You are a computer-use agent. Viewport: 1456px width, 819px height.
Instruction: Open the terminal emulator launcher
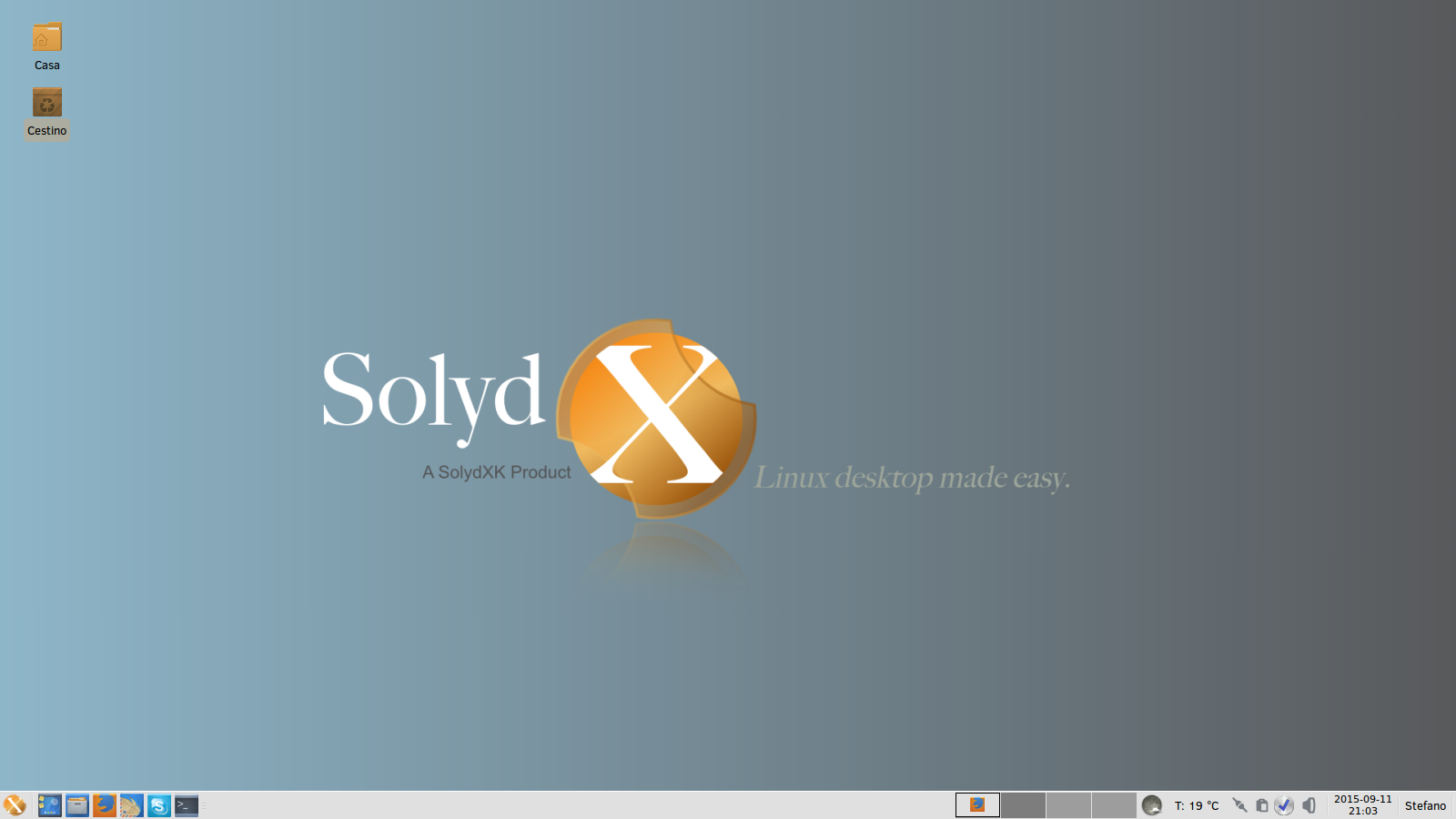tap(187, 805)
